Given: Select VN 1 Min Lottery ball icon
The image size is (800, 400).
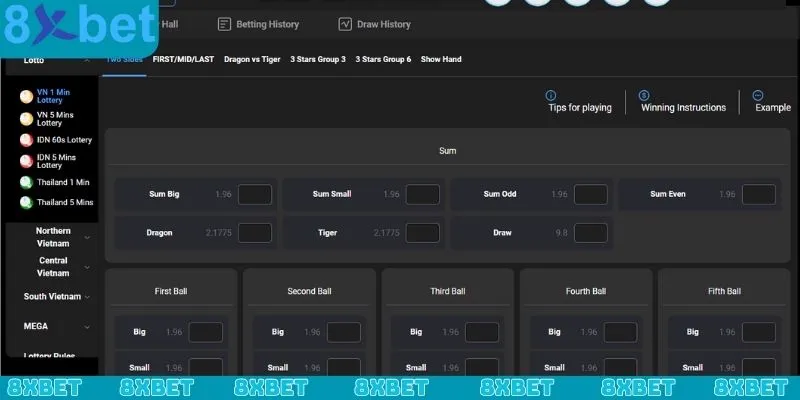Looking at the screenshot, I should 27,97.
